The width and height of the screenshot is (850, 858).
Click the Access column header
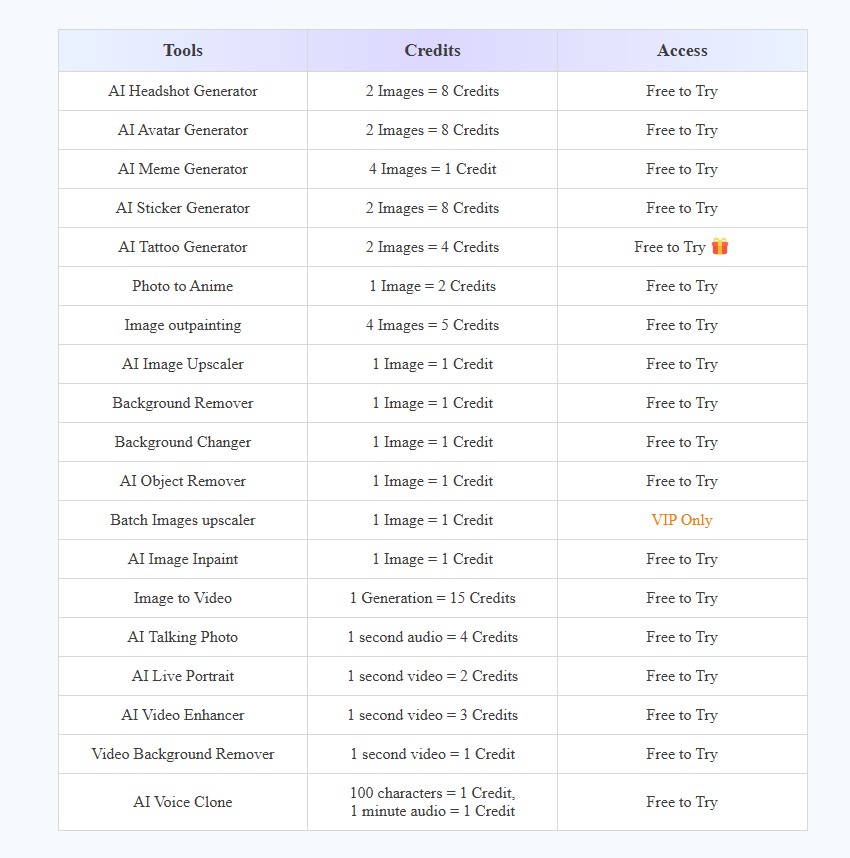click(682, 51)
